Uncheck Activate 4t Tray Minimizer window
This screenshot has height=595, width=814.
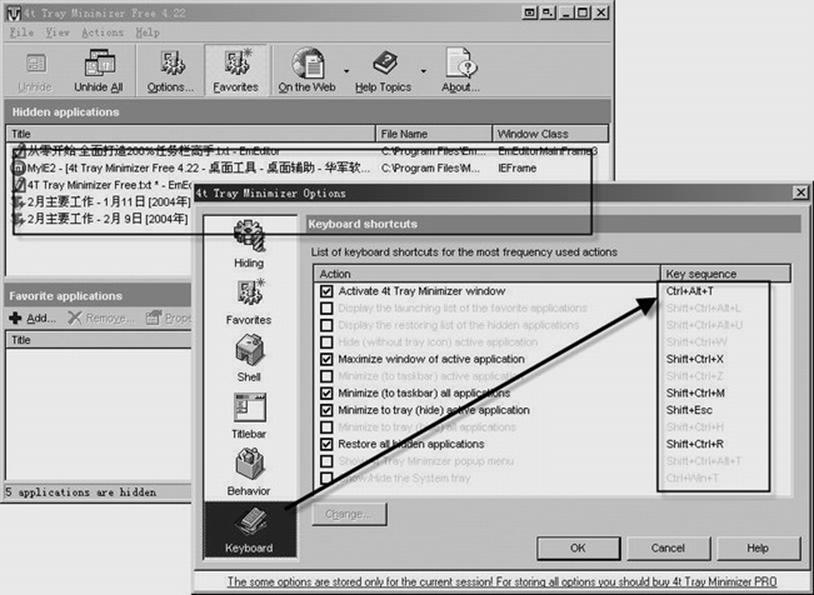[327, 291]
